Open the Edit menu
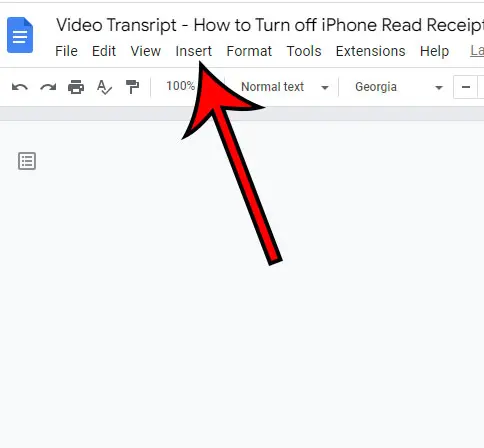Image resolution: width=484 pixels, height=448 pixels. pyautogui.click(x=104, y=51)
